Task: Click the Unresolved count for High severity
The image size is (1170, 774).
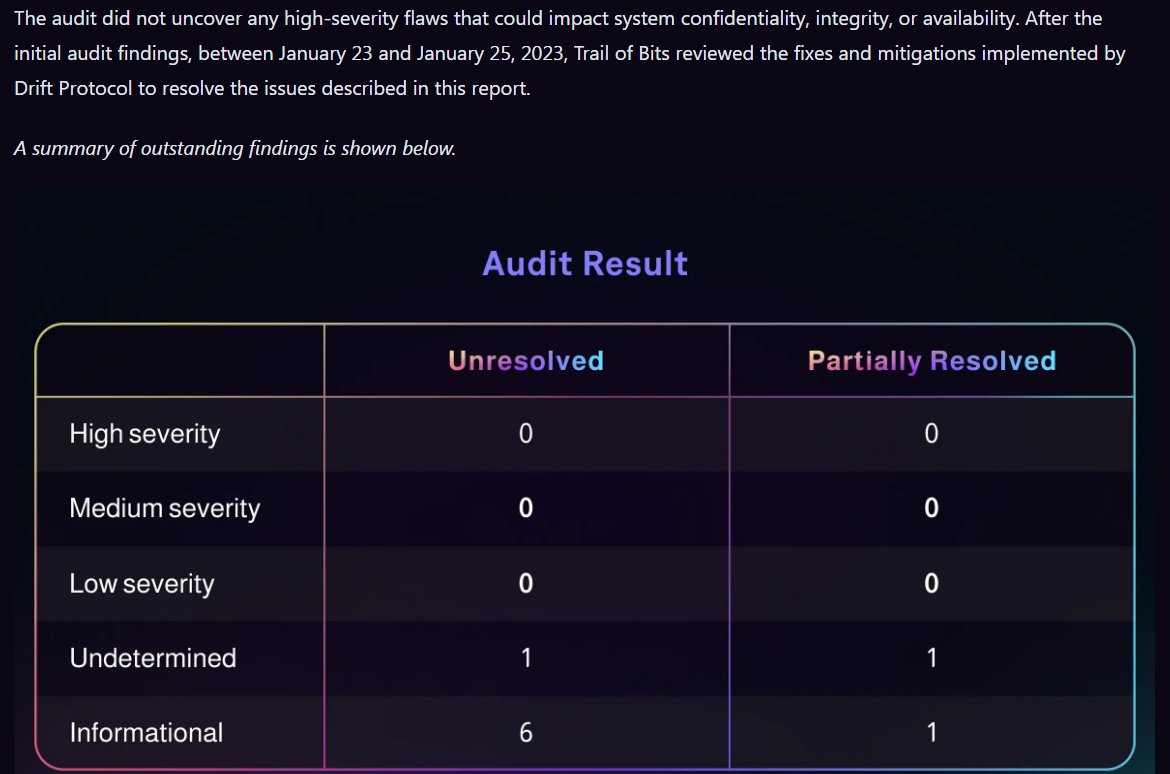Action: point(526,434)
